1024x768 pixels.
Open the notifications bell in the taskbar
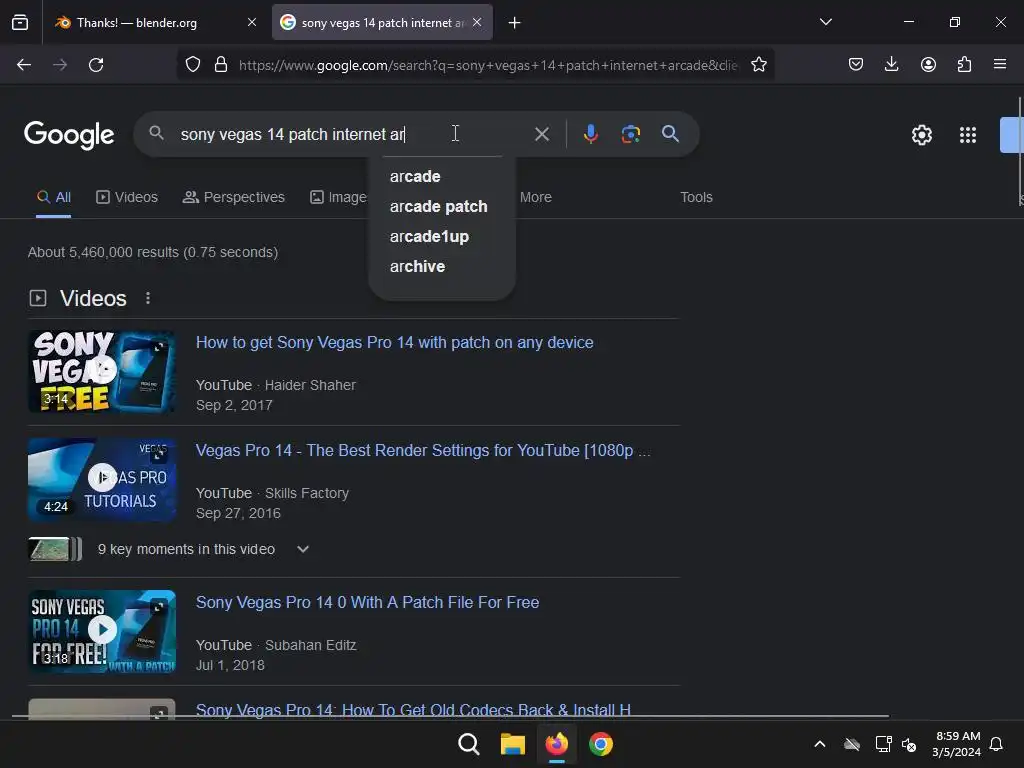tap(996, 744)
